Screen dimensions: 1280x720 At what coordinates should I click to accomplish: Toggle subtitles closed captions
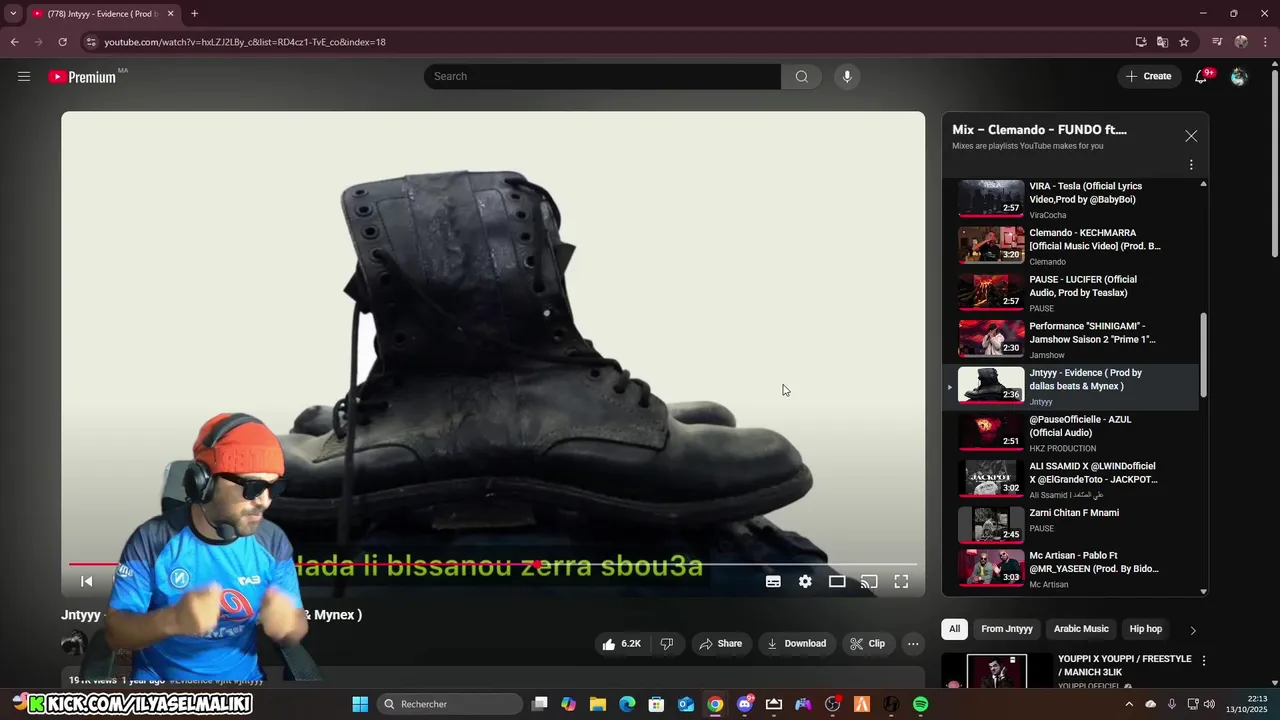[x=773, y=581]
